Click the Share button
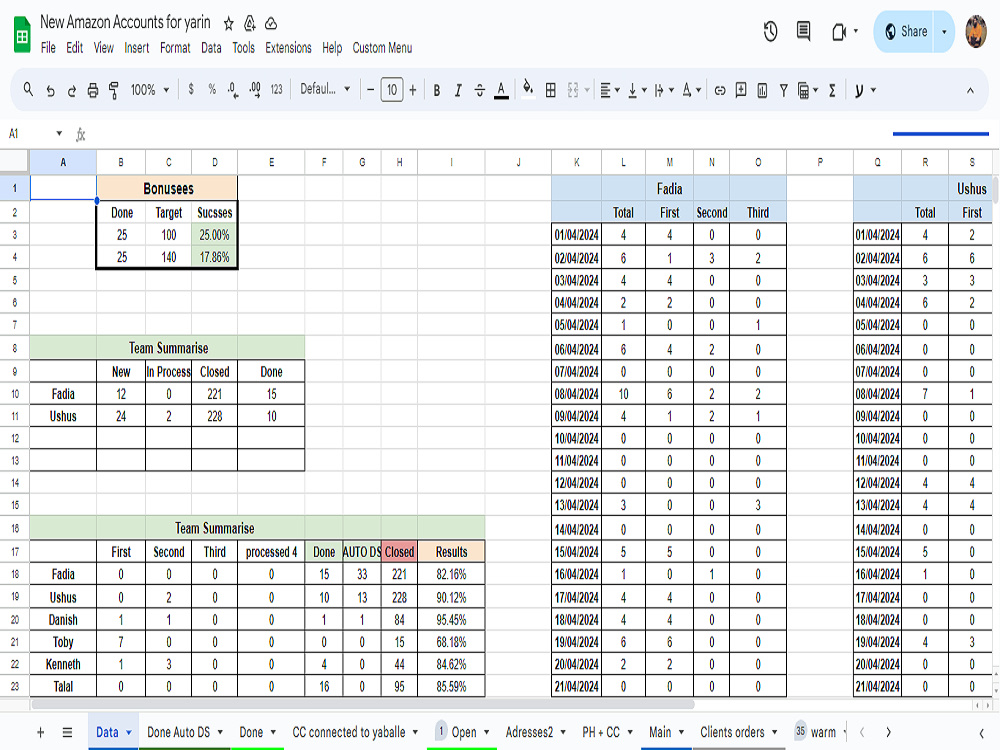 (906, 31)
